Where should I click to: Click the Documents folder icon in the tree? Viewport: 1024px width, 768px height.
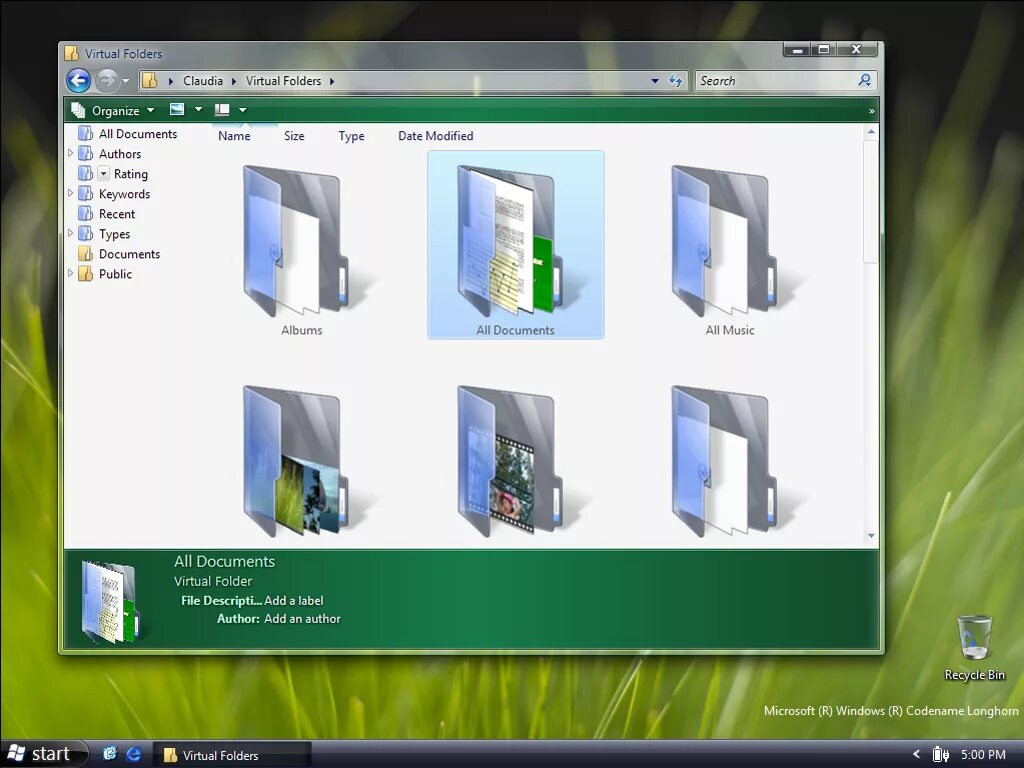click(86, 253)
